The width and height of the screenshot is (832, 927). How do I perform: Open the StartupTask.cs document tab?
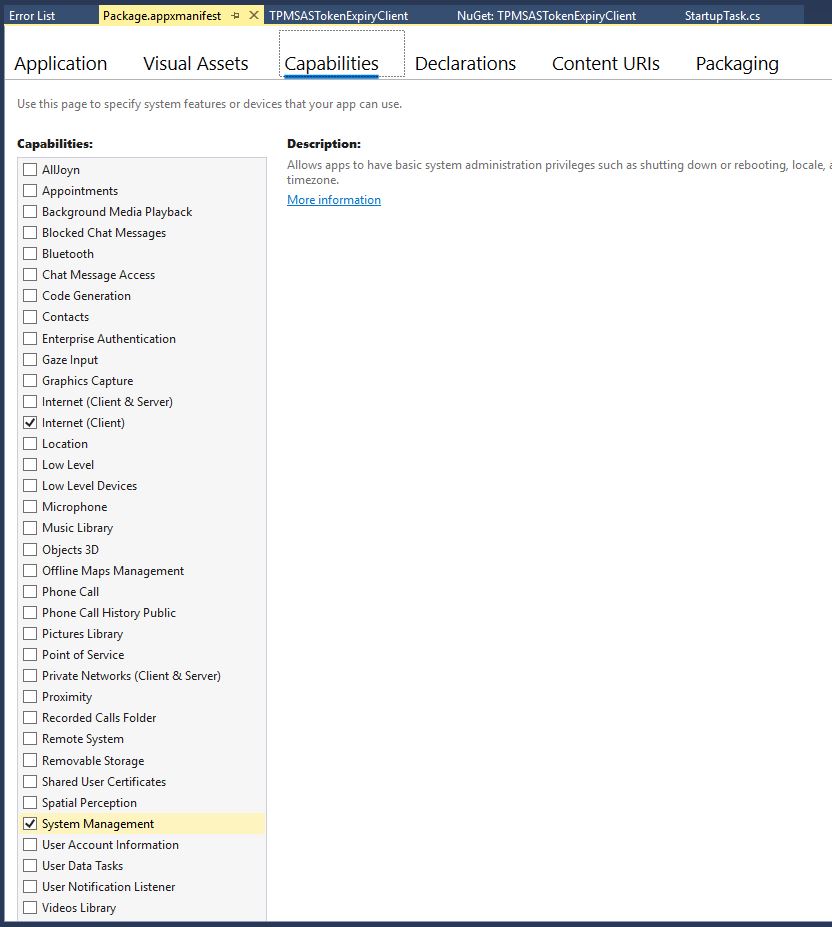(x=722, y=16)
